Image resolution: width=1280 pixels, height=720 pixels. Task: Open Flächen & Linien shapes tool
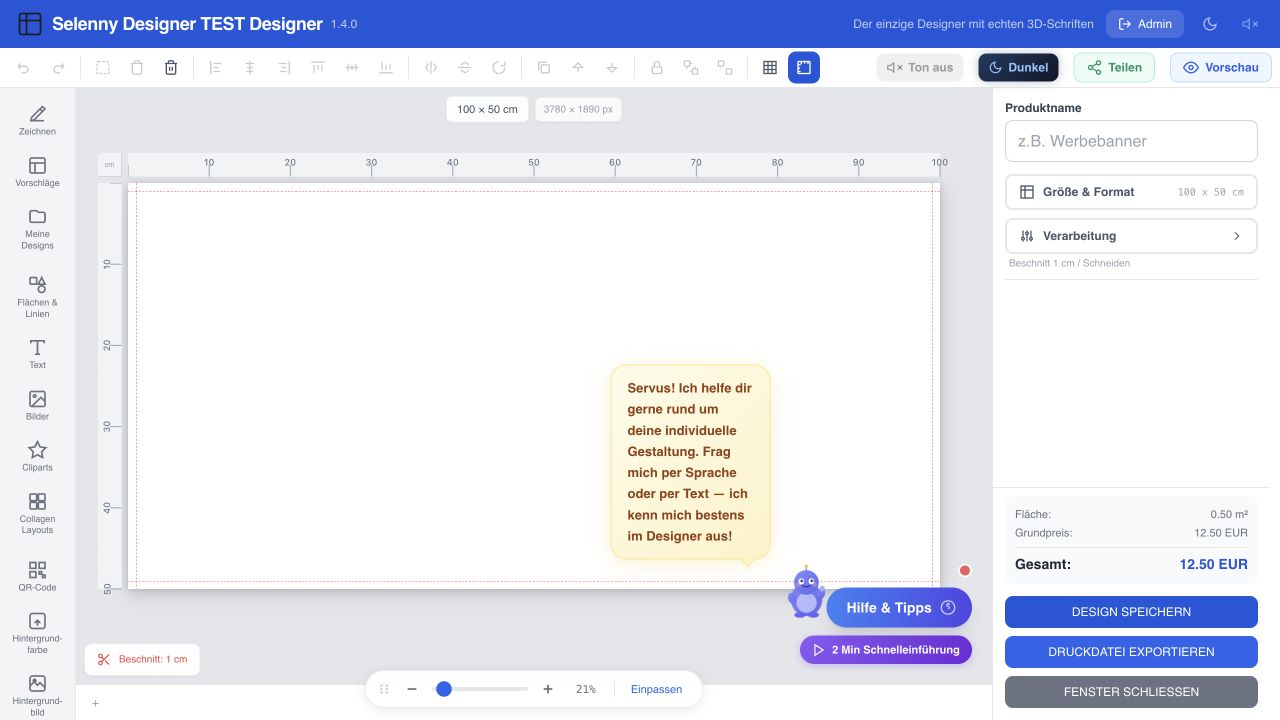click(37, 297)
